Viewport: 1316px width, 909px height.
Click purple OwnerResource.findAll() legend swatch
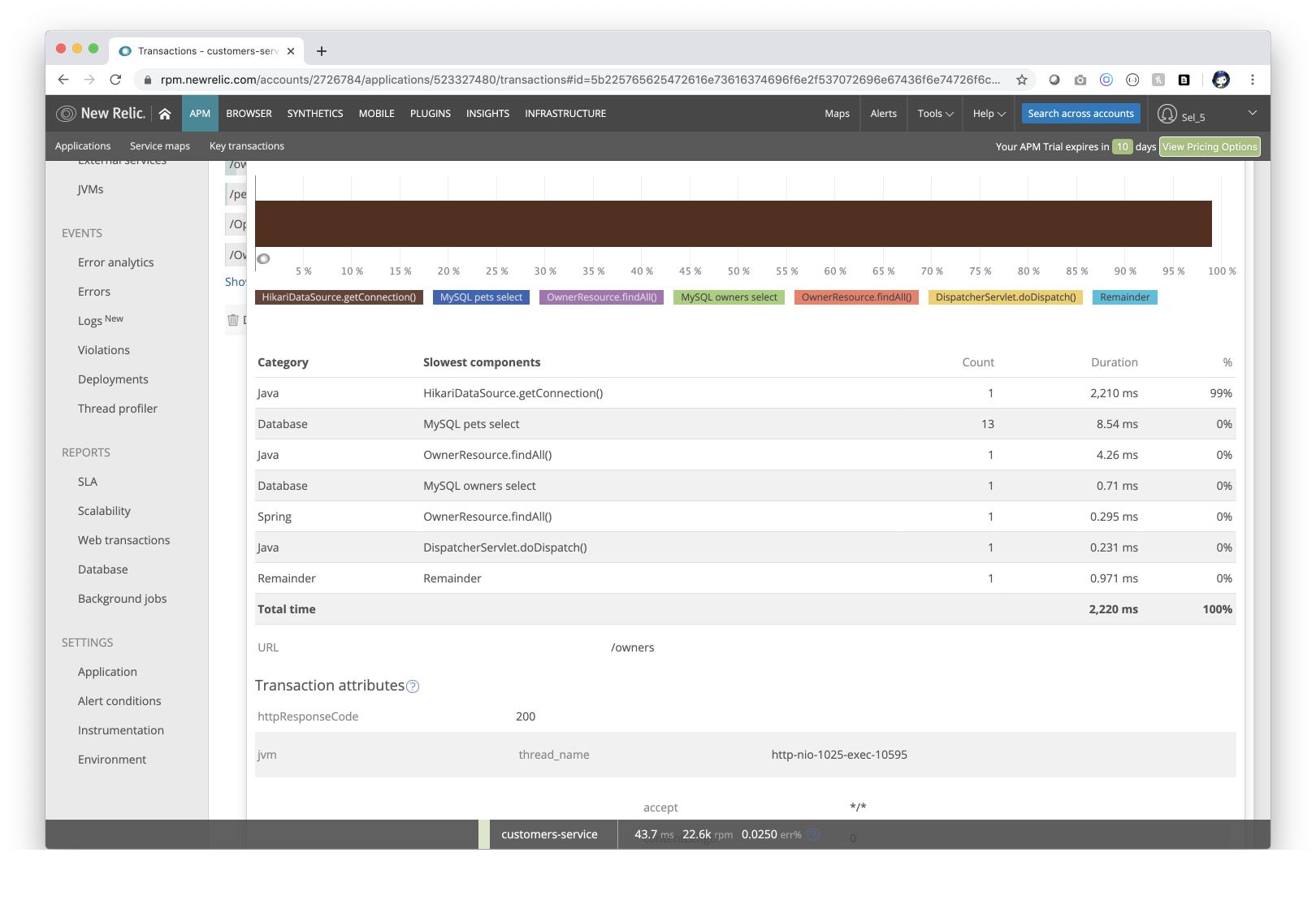point(601,297)
